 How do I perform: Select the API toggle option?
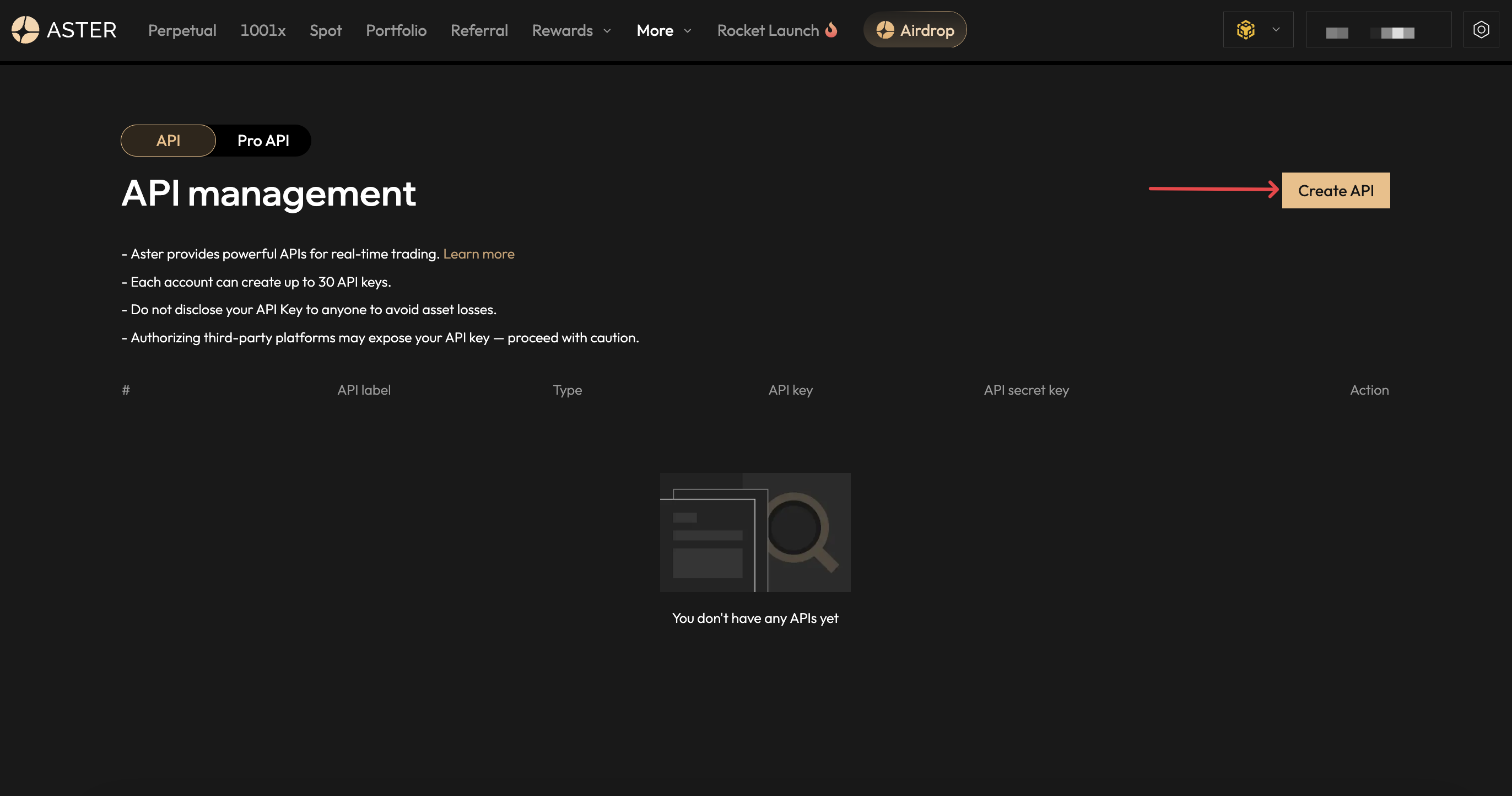click(x=168, y=141)
